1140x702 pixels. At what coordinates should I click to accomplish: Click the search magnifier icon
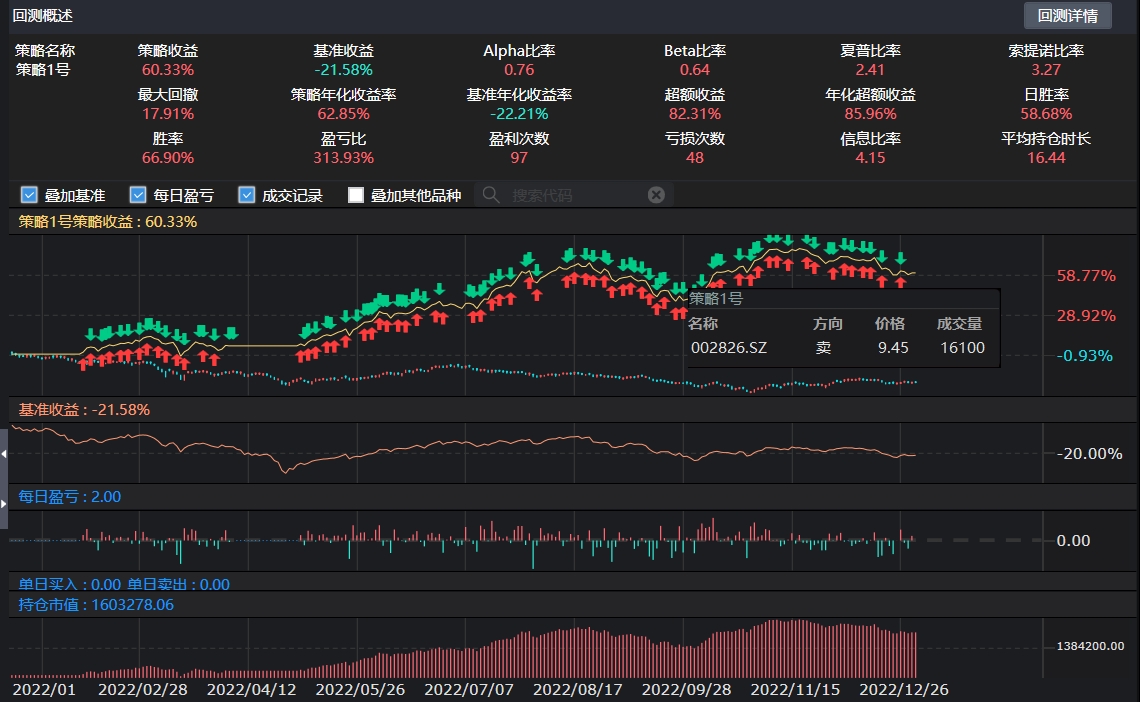click(x=490, y=195)
